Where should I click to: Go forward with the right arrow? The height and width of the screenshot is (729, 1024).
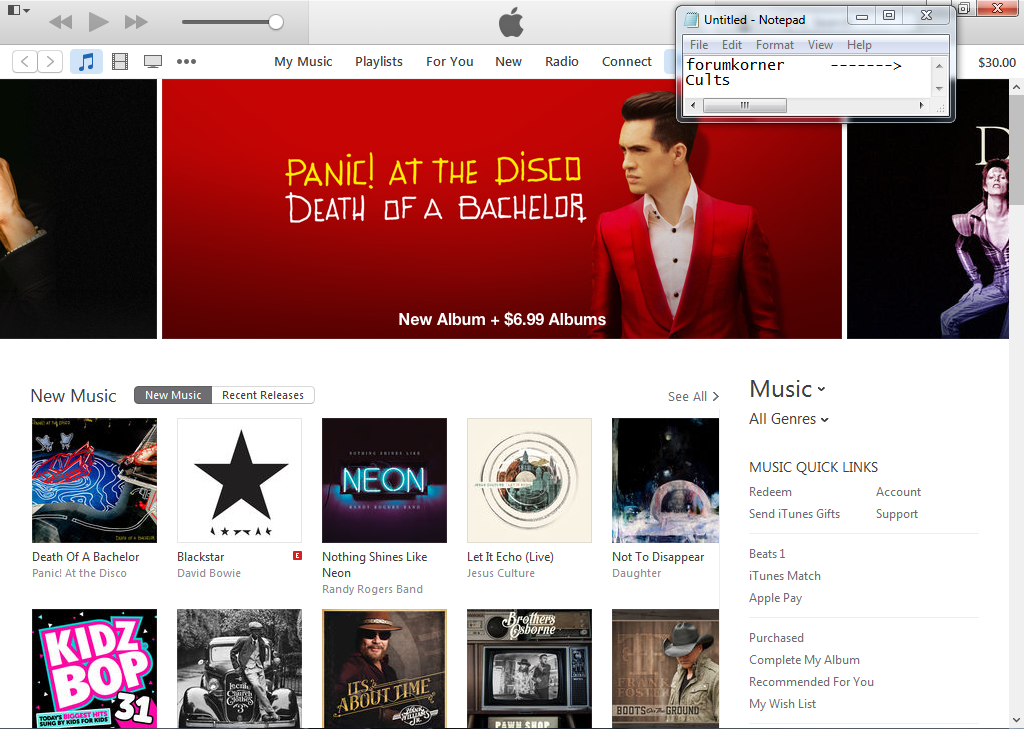point(50,61)
